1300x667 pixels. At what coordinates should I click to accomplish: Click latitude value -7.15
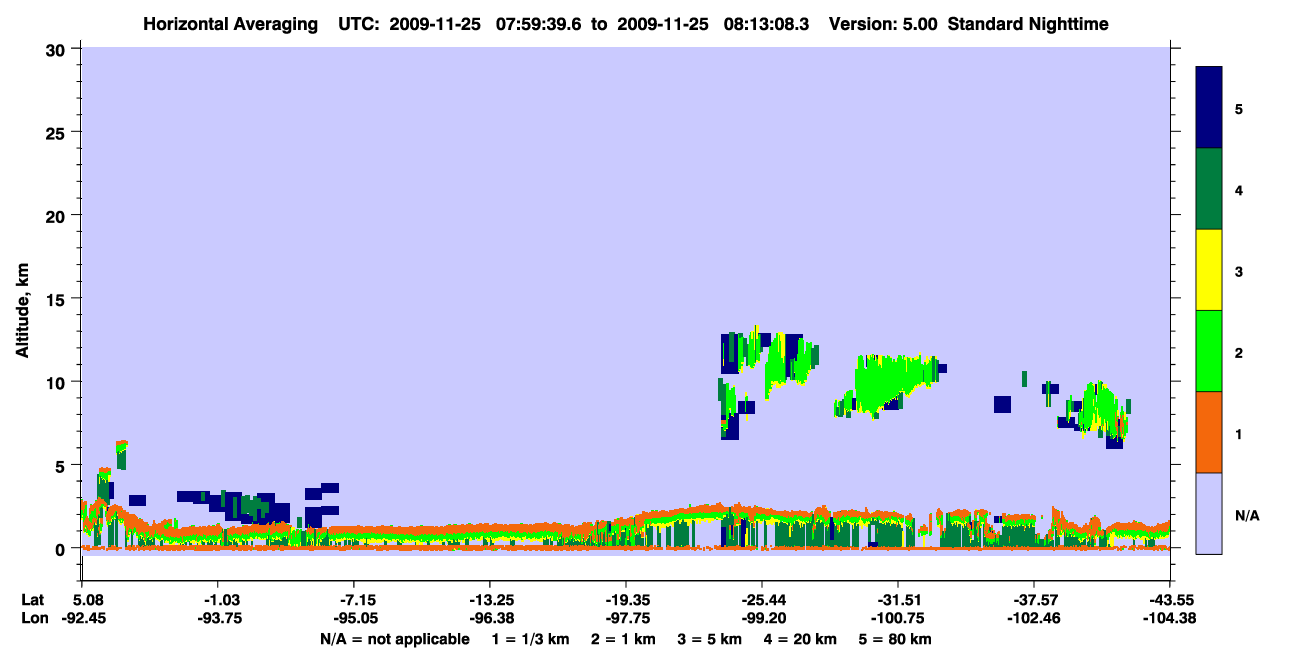(353, 600)
